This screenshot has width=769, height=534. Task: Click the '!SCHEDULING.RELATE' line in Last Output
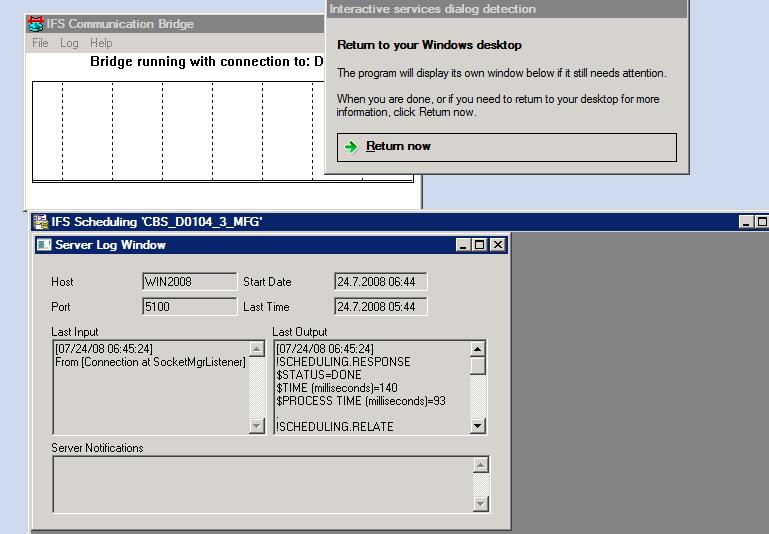334,427
